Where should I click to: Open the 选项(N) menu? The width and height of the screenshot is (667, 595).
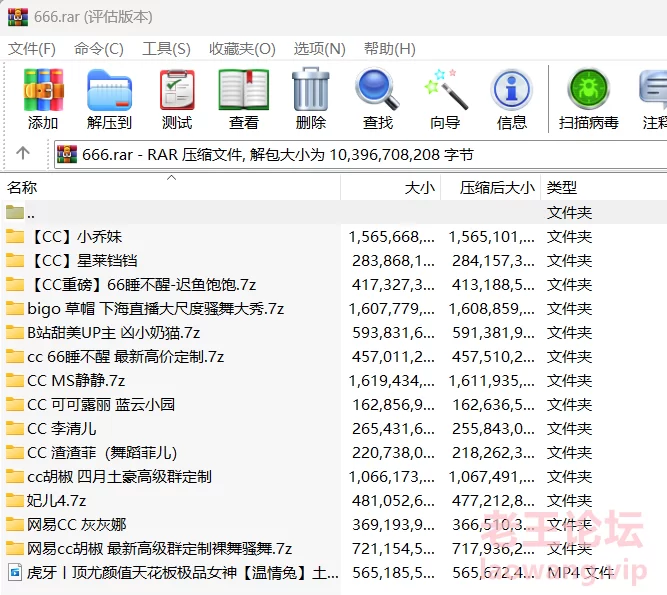click(319, 49)
